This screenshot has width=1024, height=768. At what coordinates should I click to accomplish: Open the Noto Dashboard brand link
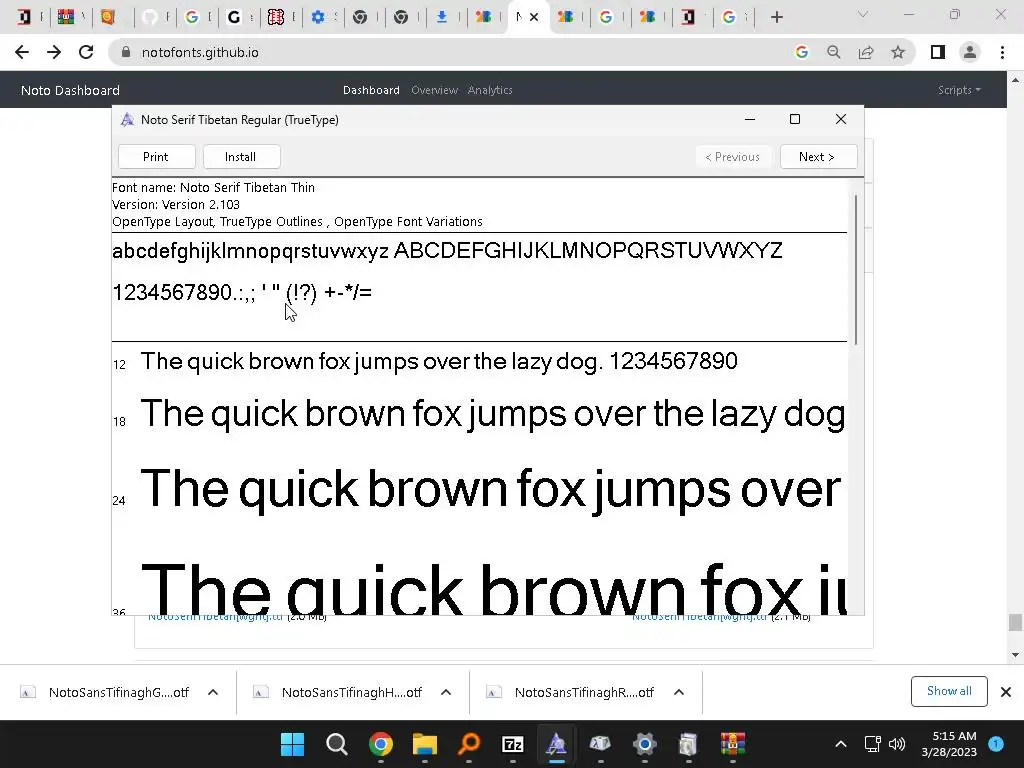pyautogui.click(x=71, y=90)
